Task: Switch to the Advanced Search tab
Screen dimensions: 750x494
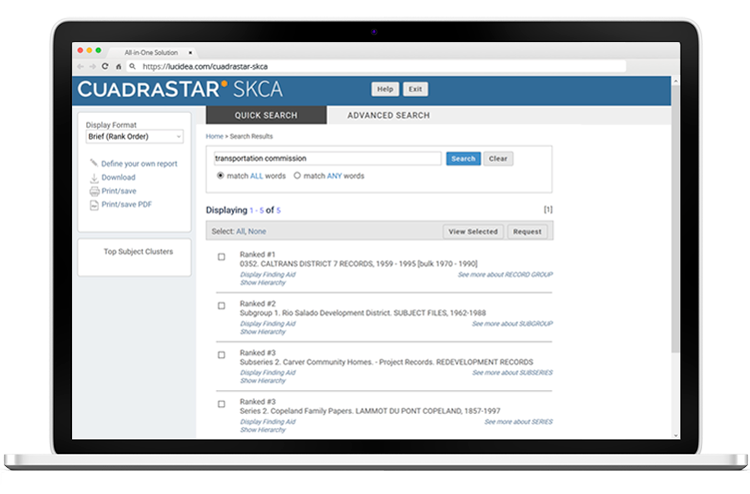Action: [x=388, y=115]
